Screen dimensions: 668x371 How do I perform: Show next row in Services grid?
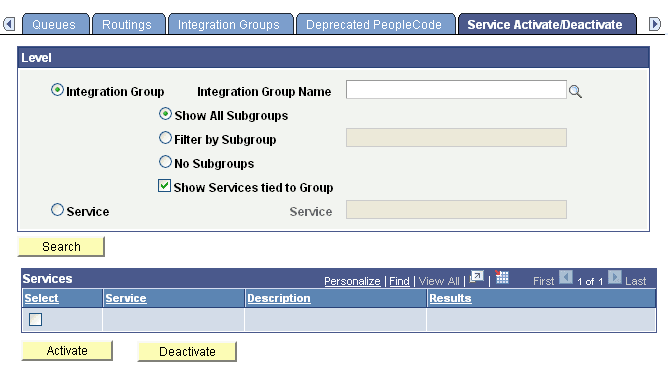(x=615, y=278)
